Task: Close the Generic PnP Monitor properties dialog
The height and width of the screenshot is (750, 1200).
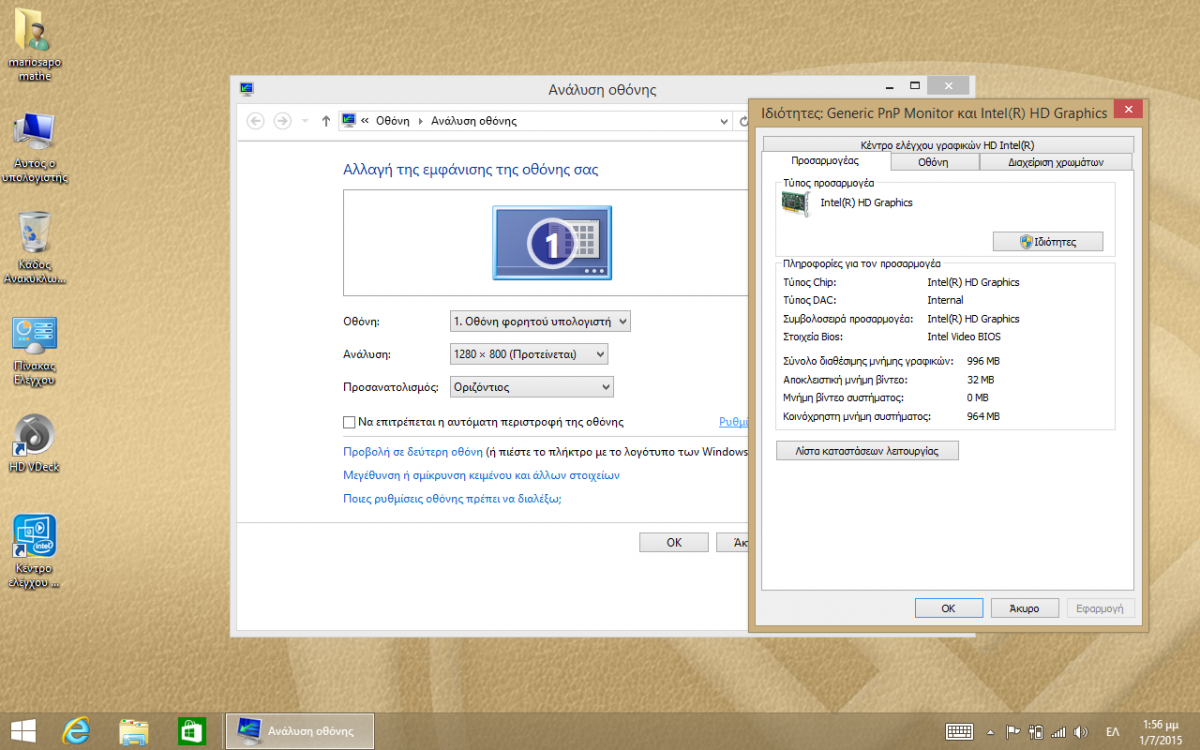Action: click(1128, 109)
